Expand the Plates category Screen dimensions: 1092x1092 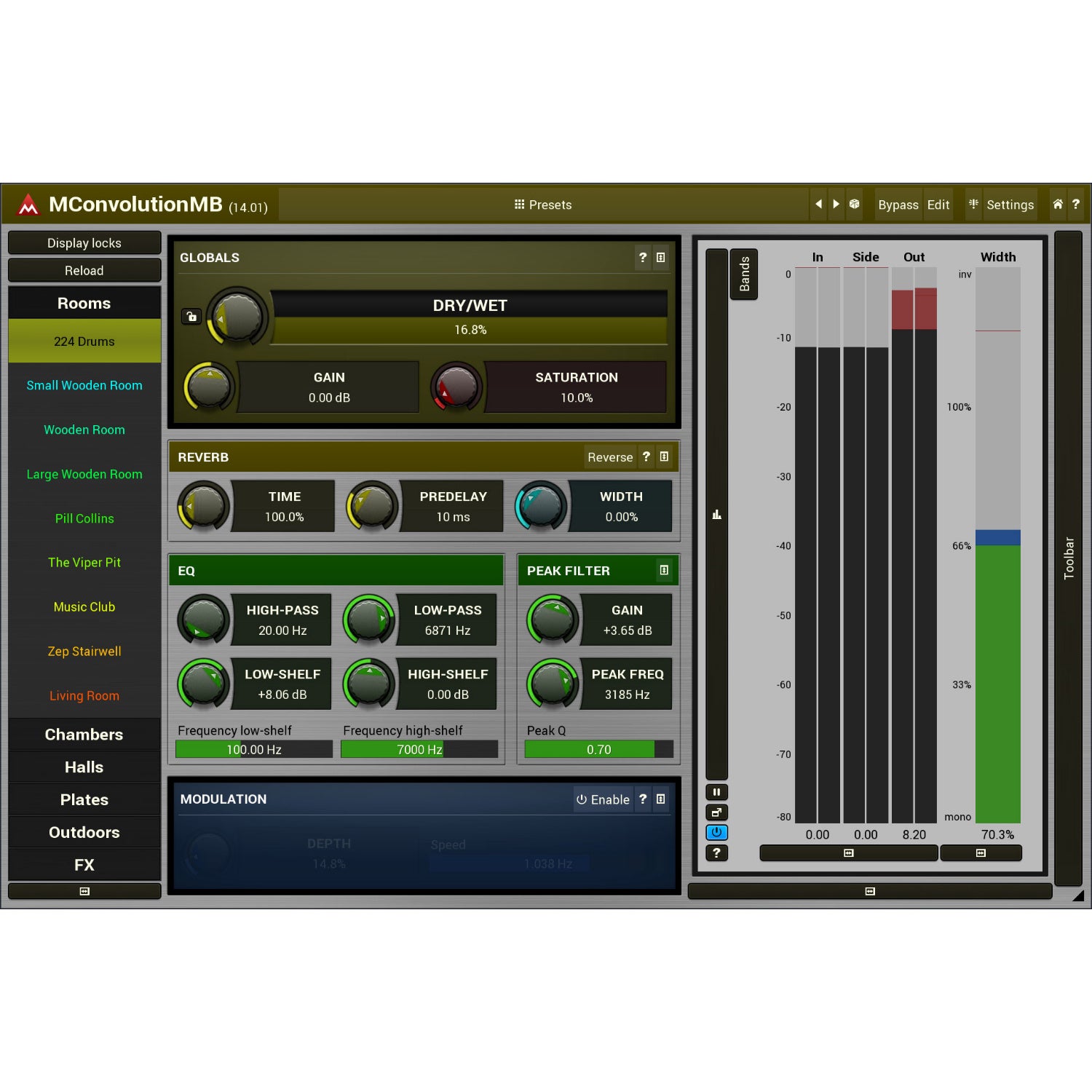tap(84, 800)
